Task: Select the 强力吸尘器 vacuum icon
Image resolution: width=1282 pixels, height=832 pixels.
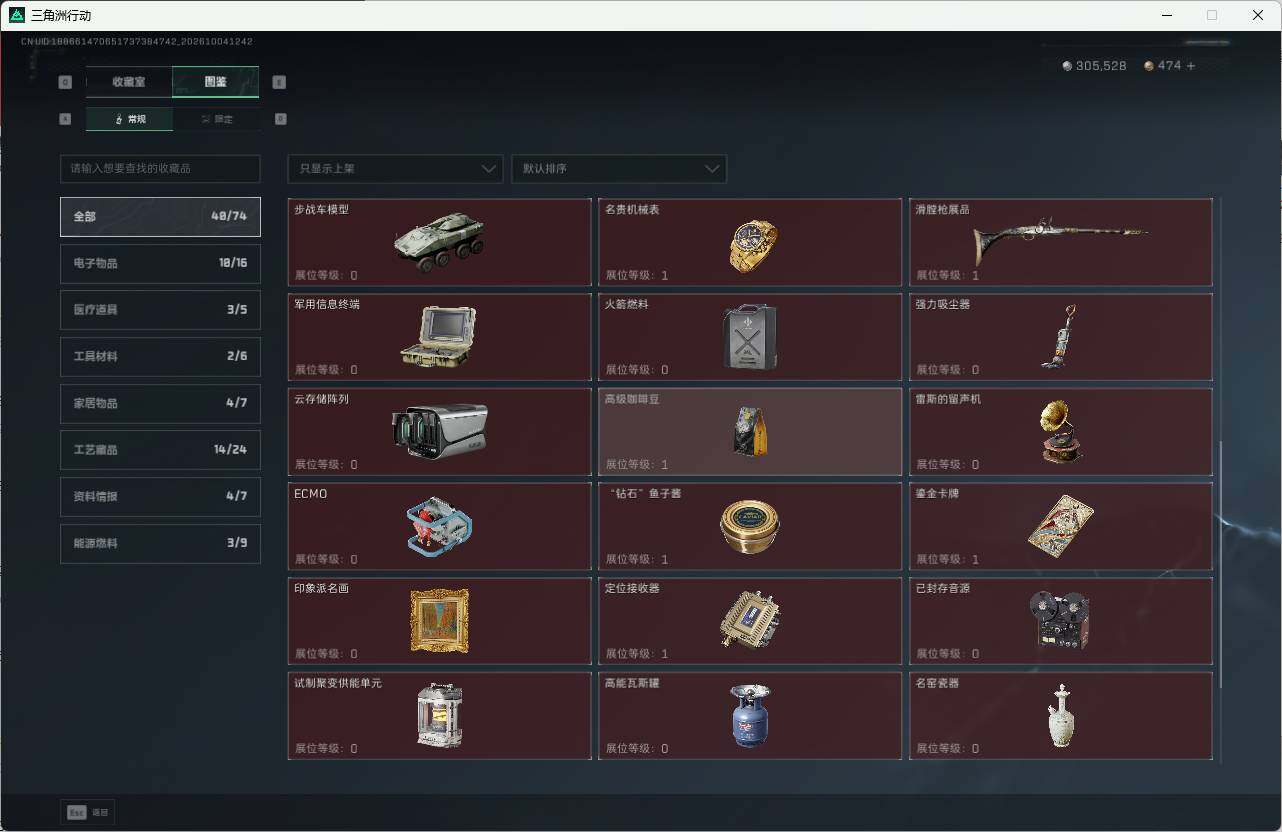Action: [1060, 337]
